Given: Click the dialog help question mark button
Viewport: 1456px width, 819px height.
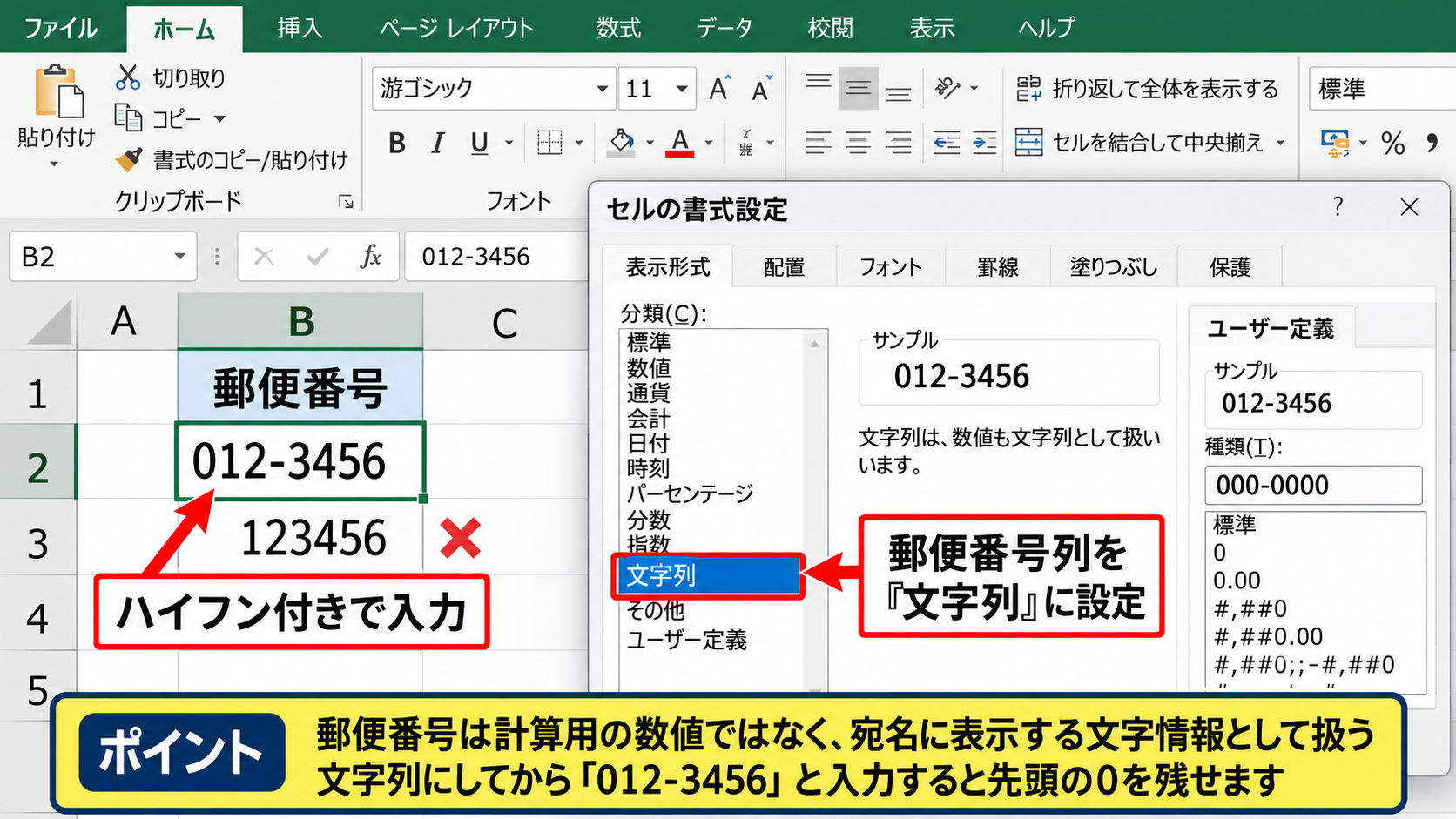Looking at the screenshot, I should tap(1338, 207).
